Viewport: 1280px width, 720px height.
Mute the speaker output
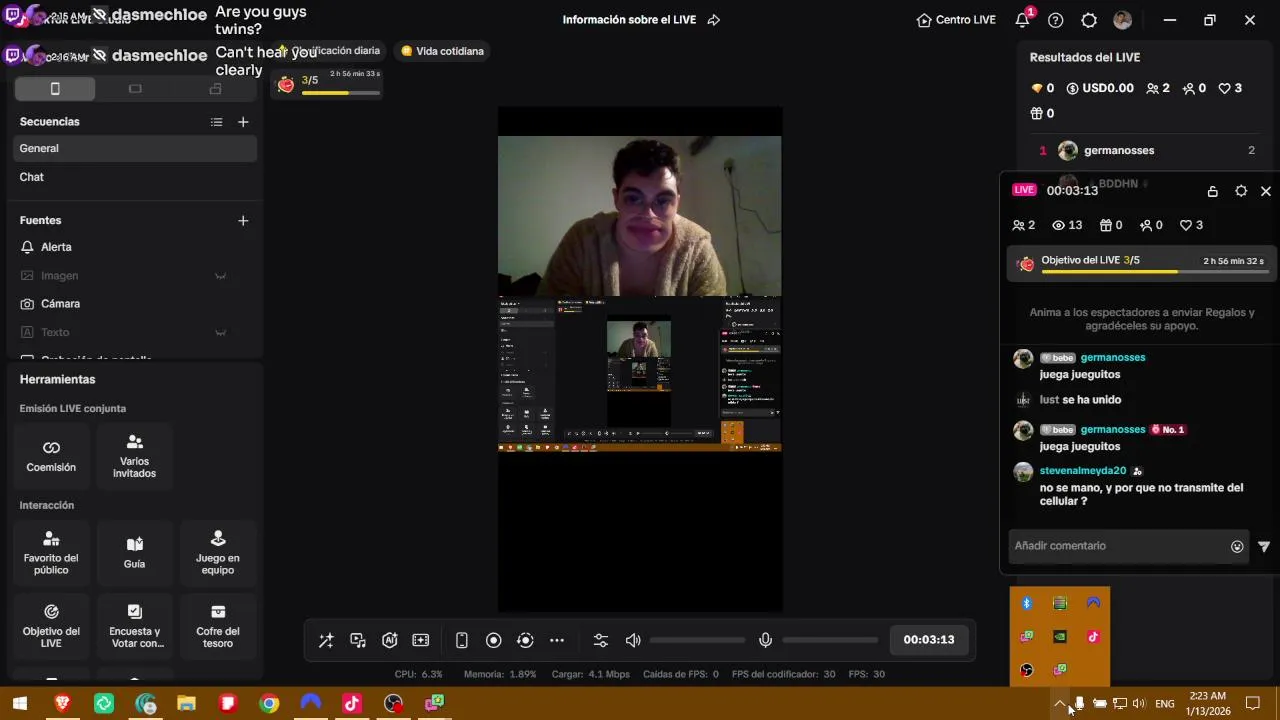click(x=633, y=640)
